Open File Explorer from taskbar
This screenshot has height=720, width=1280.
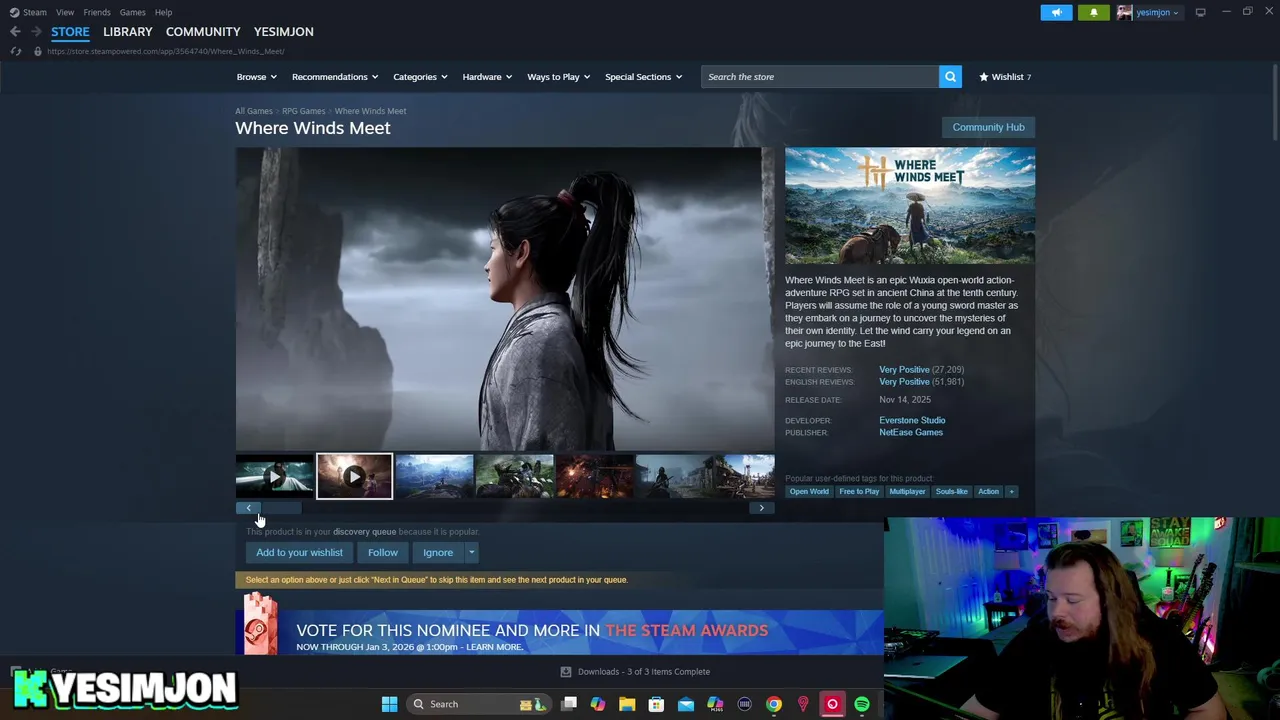coord(627,704)
